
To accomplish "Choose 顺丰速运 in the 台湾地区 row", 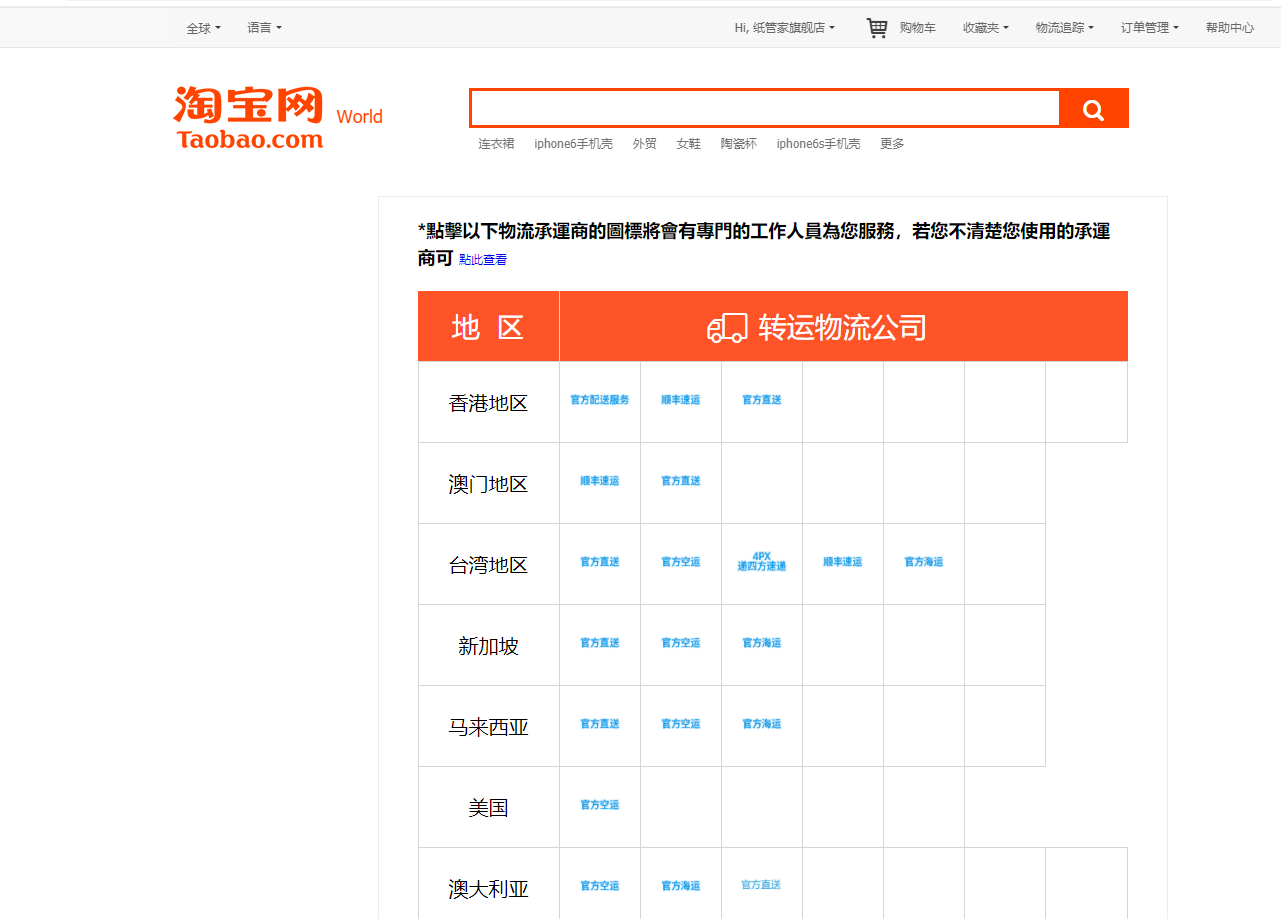I will (x=843, y=562).
